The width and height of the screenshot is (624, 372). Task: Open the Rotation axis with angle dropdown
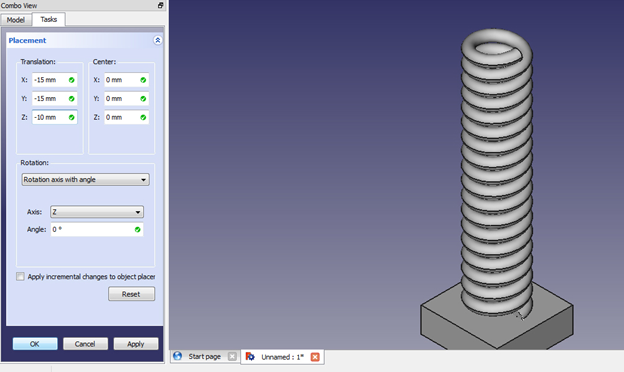86,179
